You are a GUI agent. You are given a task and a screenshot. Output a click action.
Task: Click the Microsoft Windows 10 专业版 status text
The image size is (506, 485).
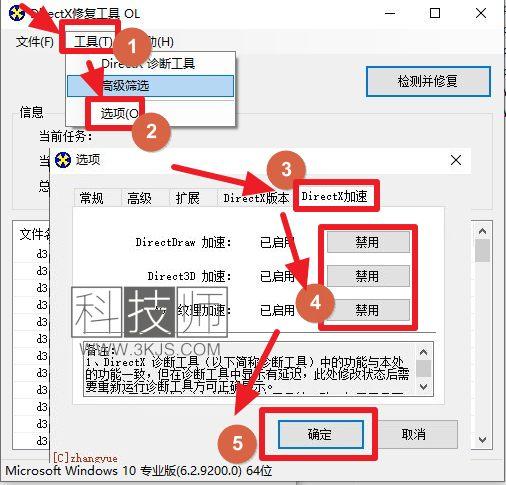pos(139,470)
